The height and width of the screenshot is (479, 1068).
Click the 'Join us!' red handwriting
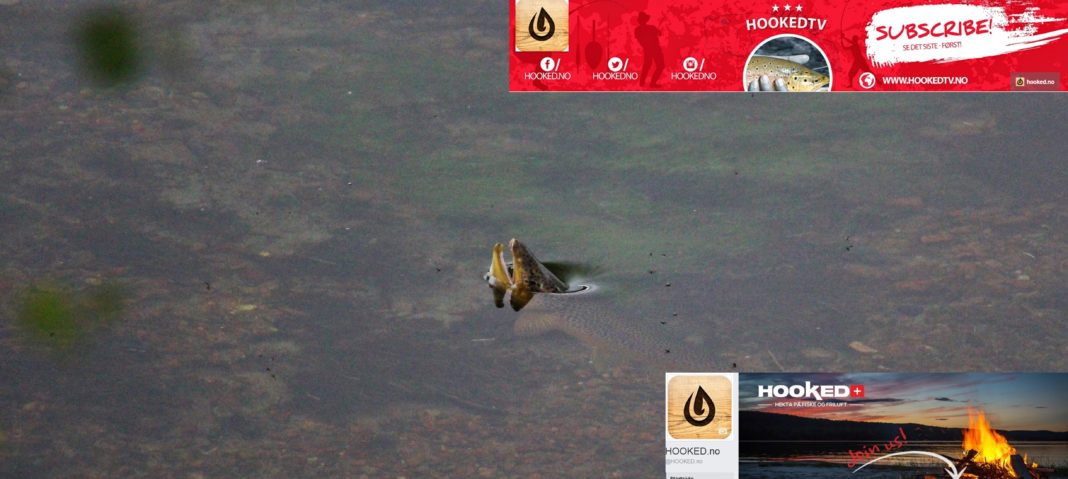coord(878,448)
